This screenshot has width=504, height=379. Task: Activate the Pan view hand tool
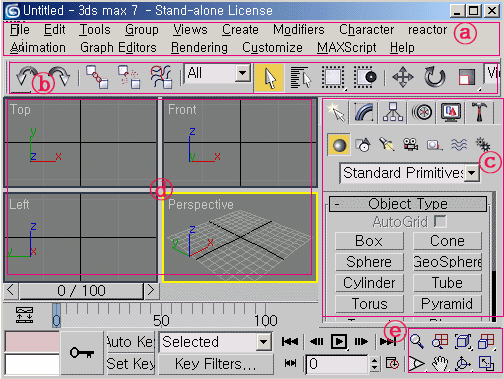[x=440, y=363]
